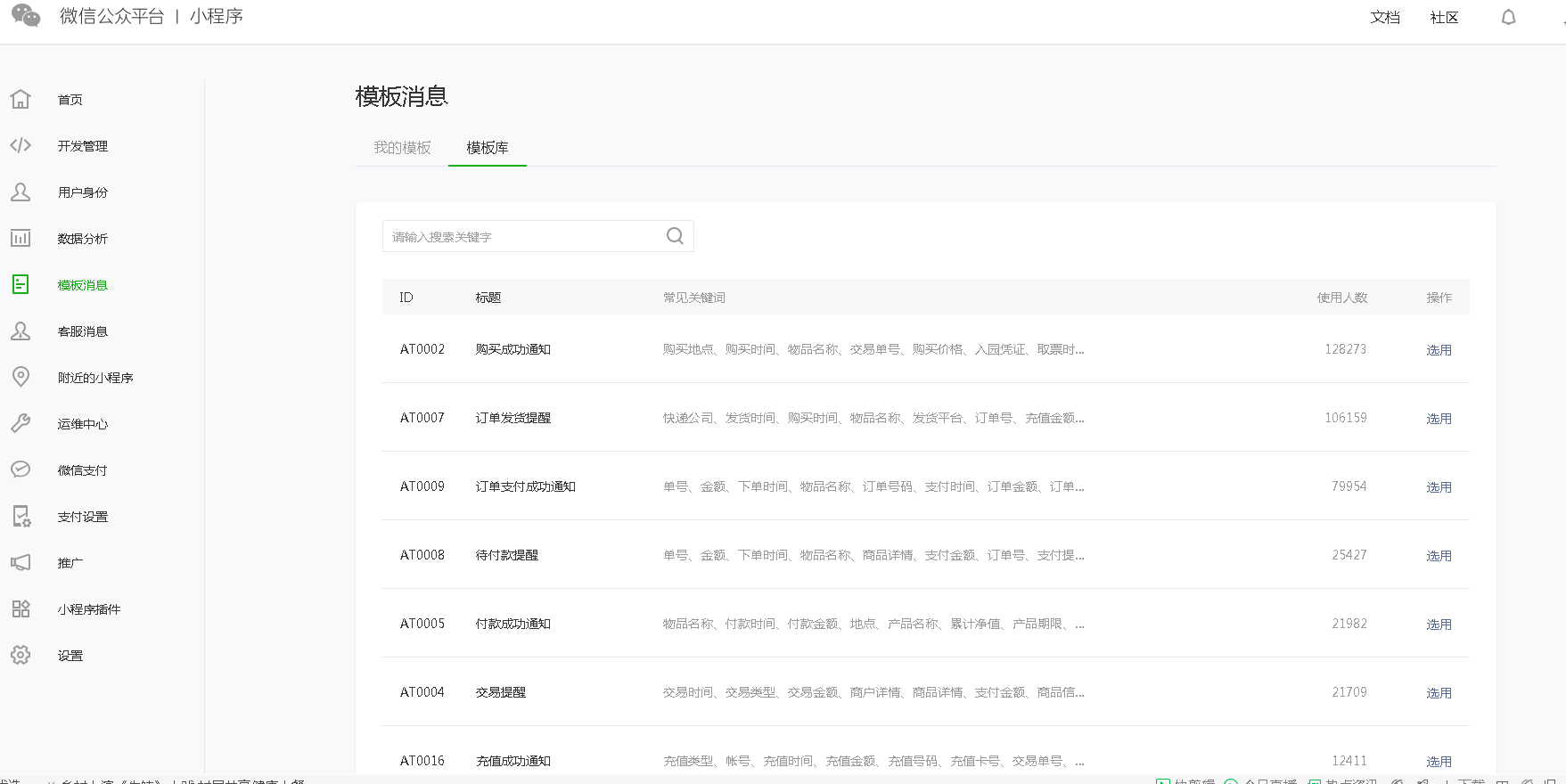Viewport: 1566px width, 784px height.
Task: Click the nearby mini program location icon
Action: click(20, 378)
